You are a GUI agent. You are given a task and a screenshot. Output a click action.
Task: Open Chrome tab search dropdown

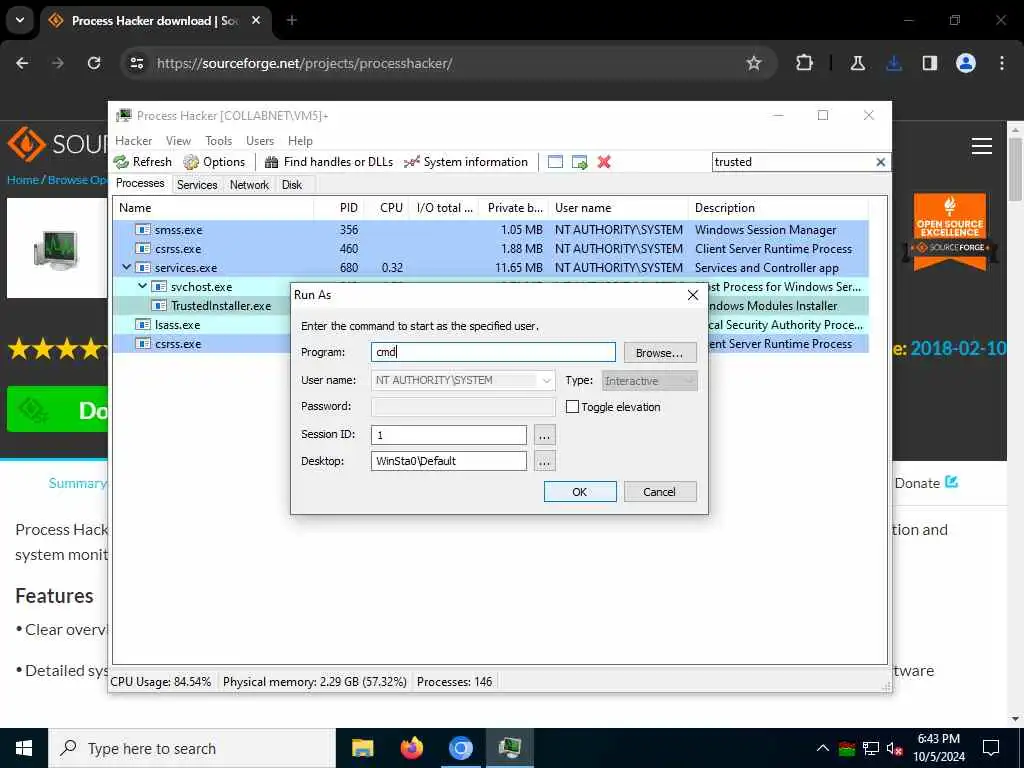[x=20, y=20]
